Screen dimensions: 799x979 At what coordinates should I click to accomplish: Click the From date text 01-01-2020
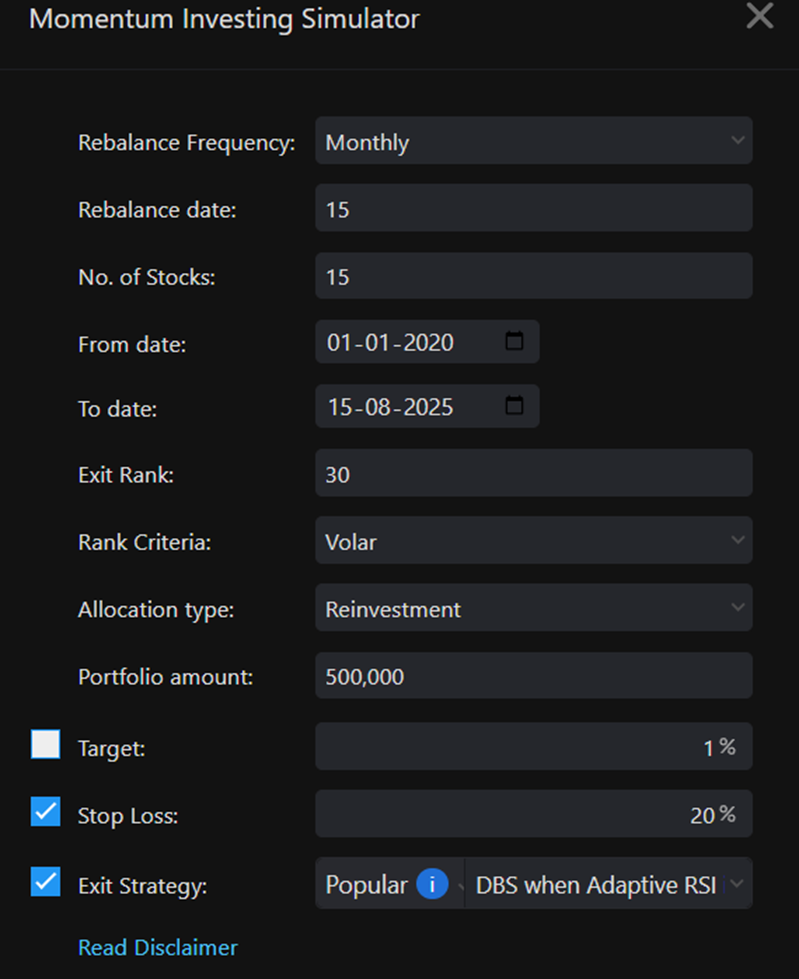point(390,342)
